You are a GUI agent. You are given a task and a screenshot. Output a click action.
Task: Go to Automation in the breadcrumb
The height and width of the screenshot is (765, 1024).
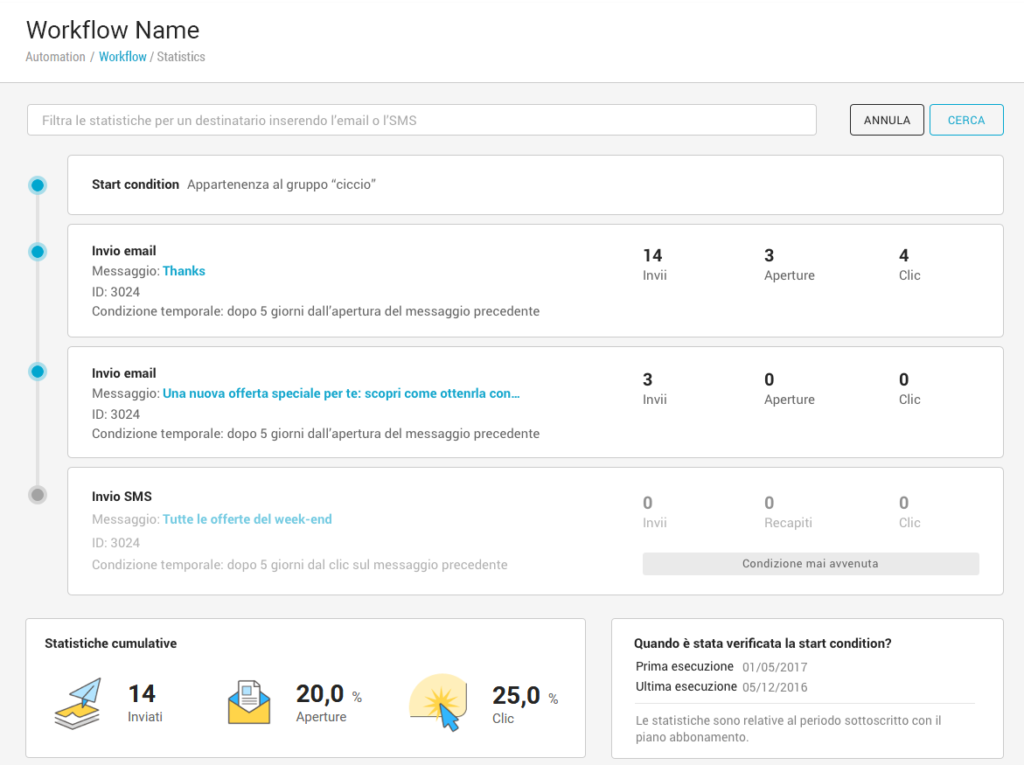55,57
